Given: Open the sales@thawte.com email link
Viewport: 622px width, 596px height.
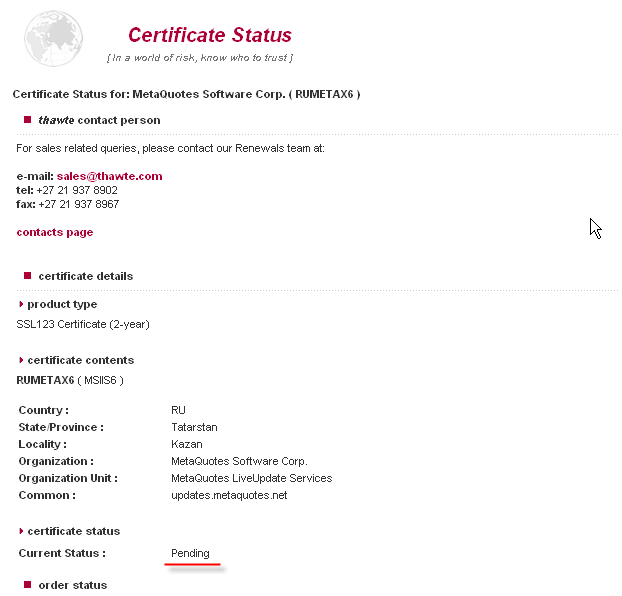Looking at the screenshot, I should [109, 176].
